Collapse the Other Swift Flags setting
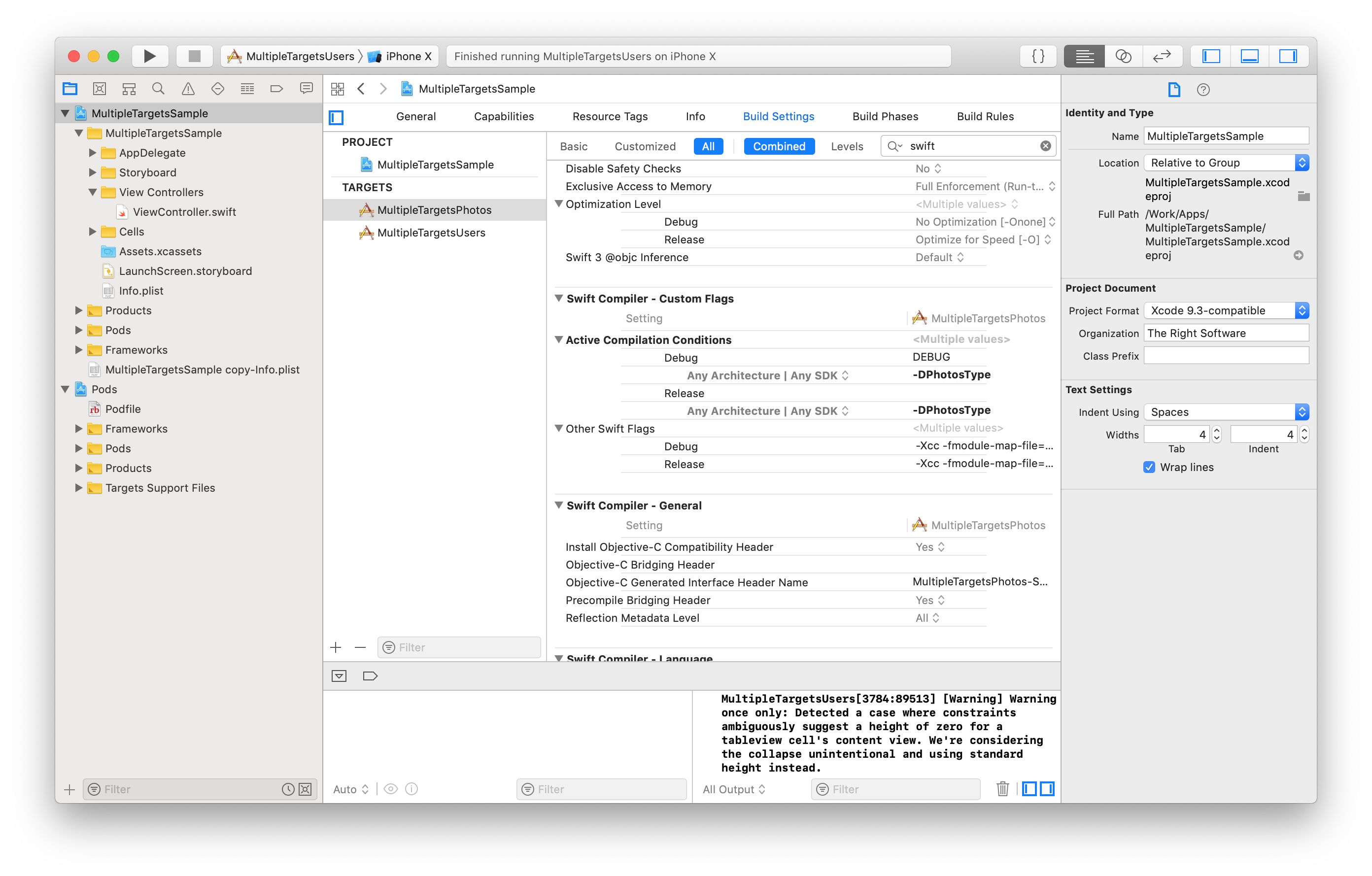 [559, 428]
